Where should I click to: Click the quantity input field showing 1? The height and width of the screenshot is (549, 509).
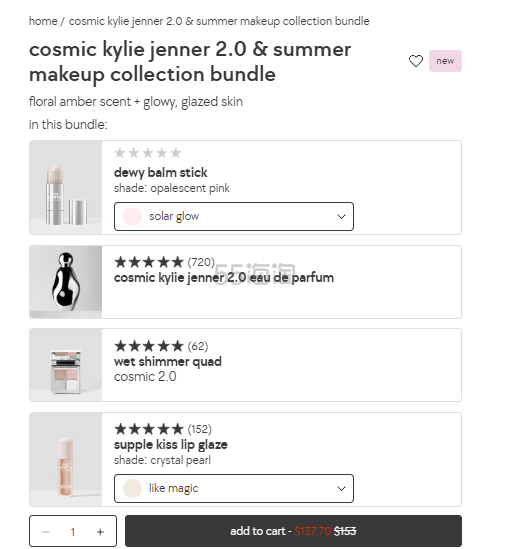click(73, 532)
